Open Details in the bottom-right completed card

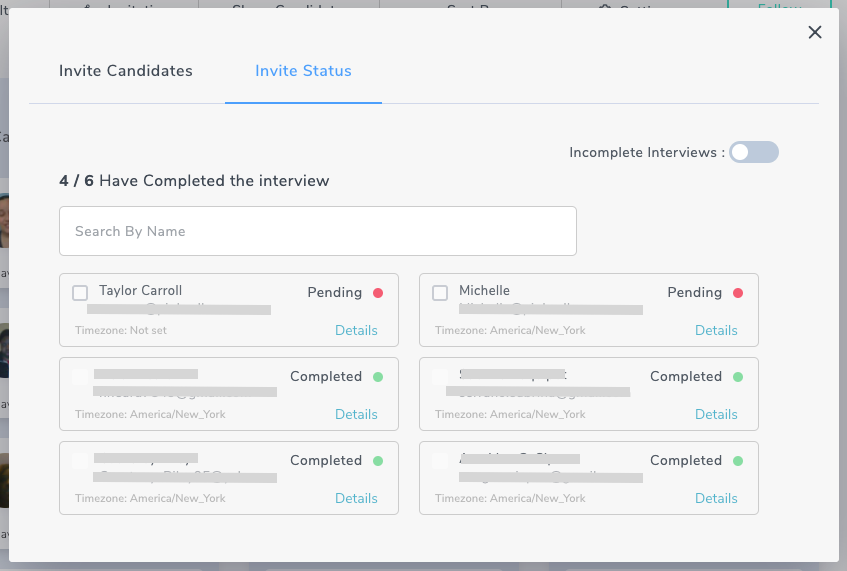pyautogui.click(x=716, y=498)
